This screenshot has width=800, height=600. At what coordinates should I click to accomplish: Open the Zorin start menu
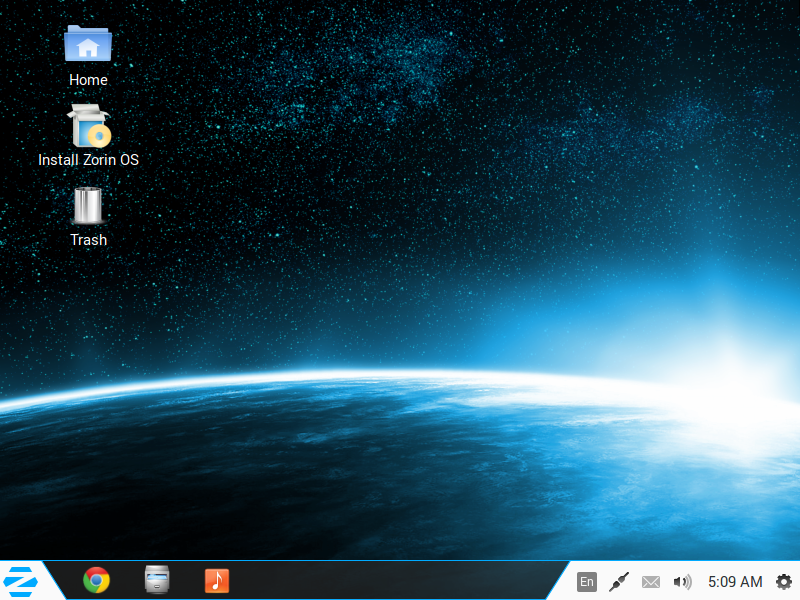(x=20, y=580)
